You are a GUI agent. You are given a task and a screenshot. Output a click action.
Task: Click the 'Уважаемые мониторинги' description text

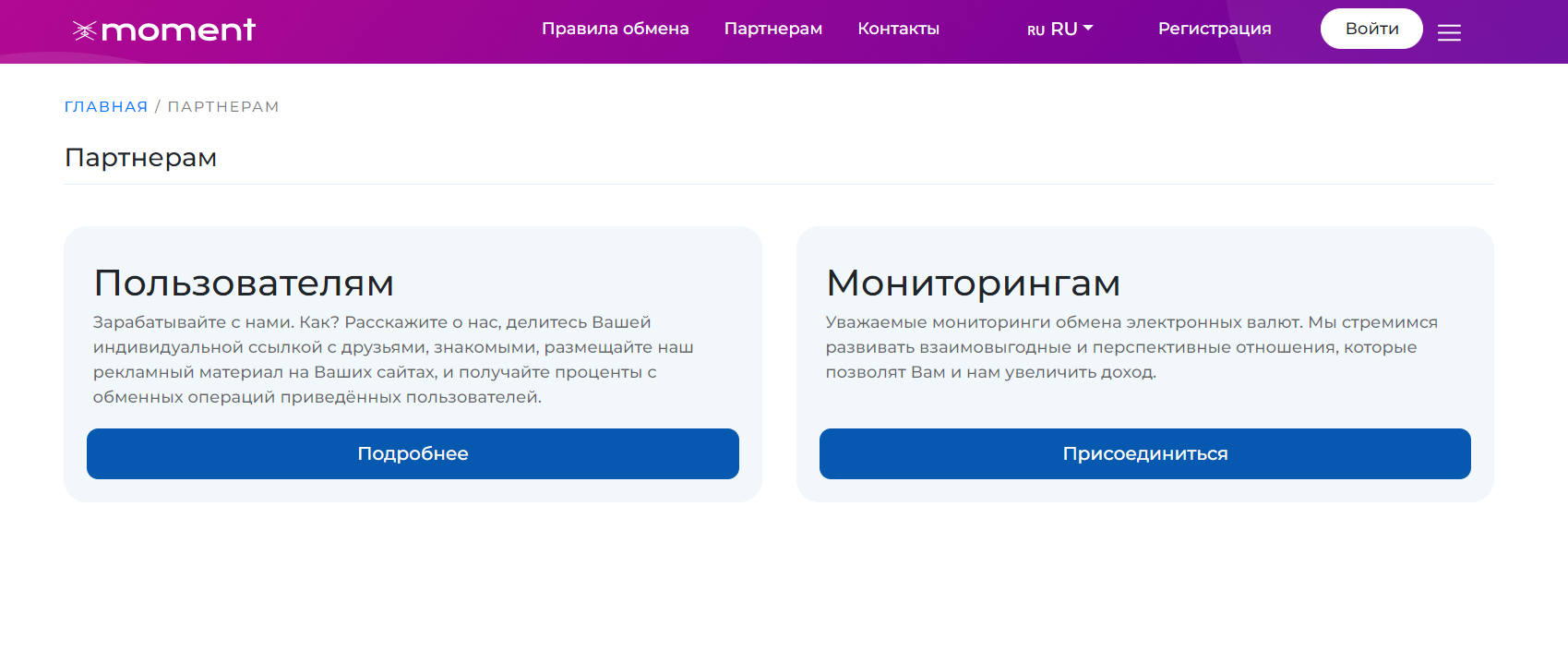1131,347
